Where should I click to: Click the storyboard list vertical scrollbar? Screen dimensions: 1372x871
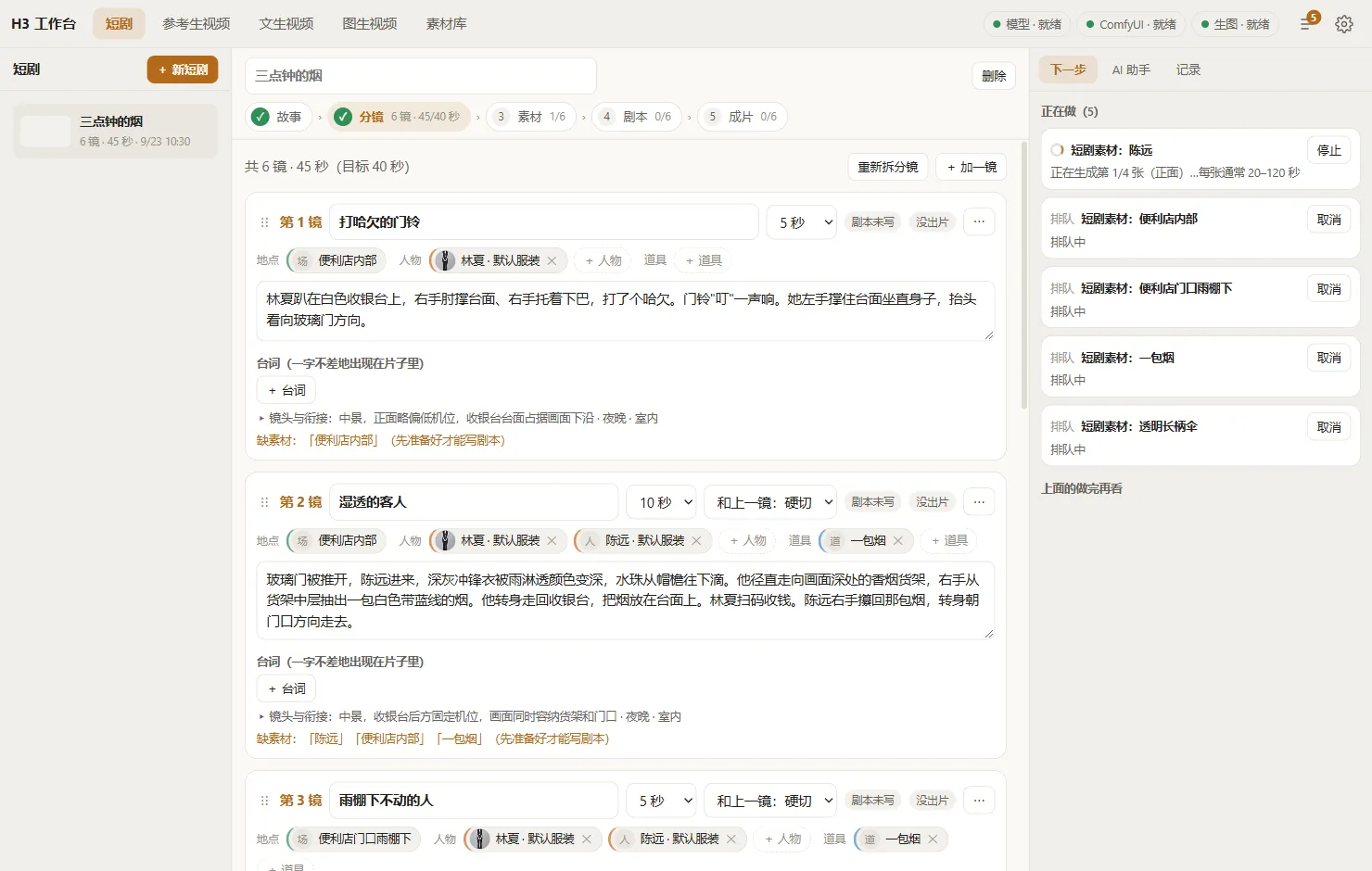click(1023, 275)
